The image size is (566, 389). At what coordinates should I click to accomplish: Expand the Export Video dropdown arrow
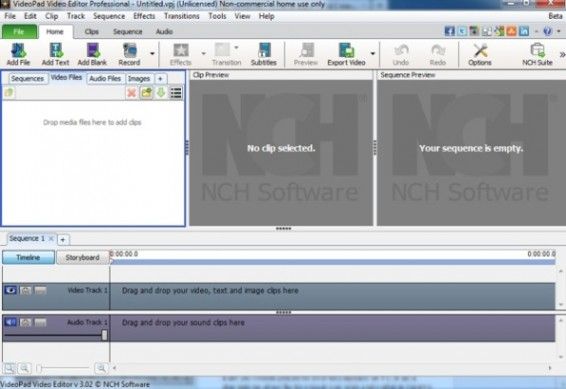tap(373, 53)
